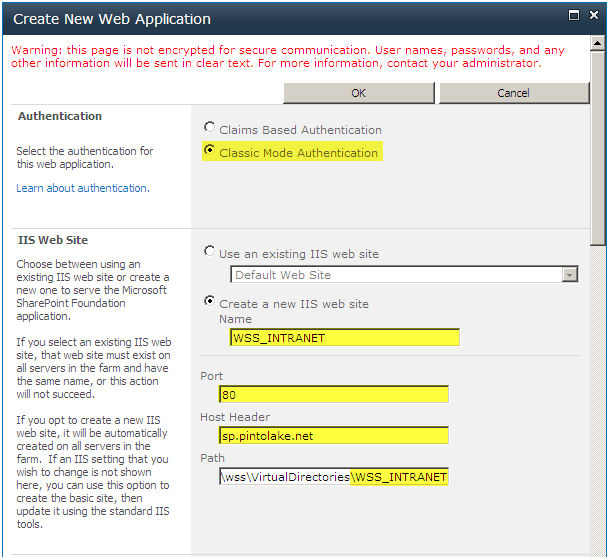Select Create a new IIS web site
Screen dimensions: 609x559
[209, 301]
